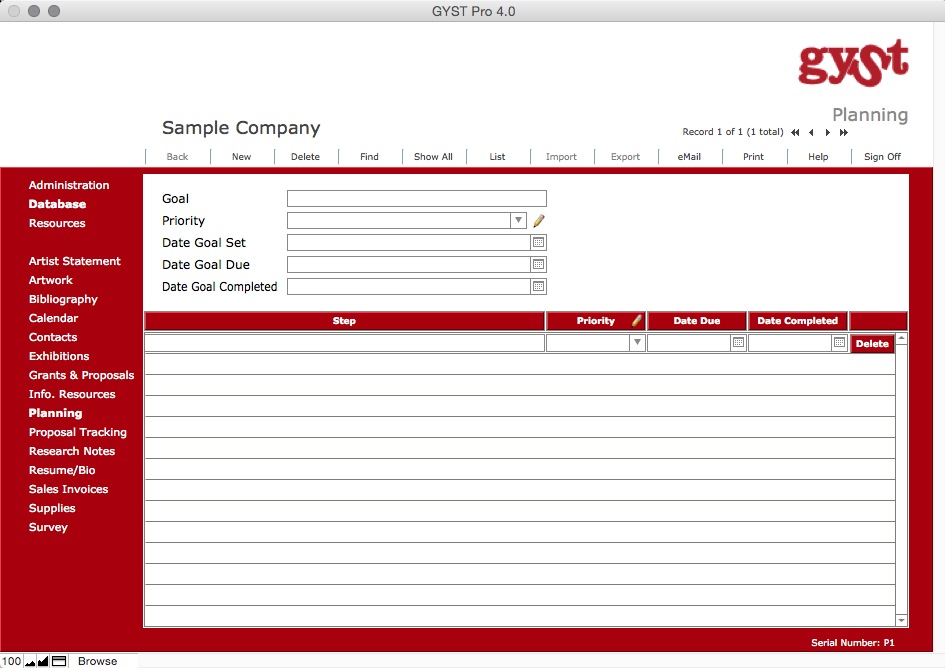Click the gyst logo
Viewport: 945px width, 668px height.
point(853,63)
